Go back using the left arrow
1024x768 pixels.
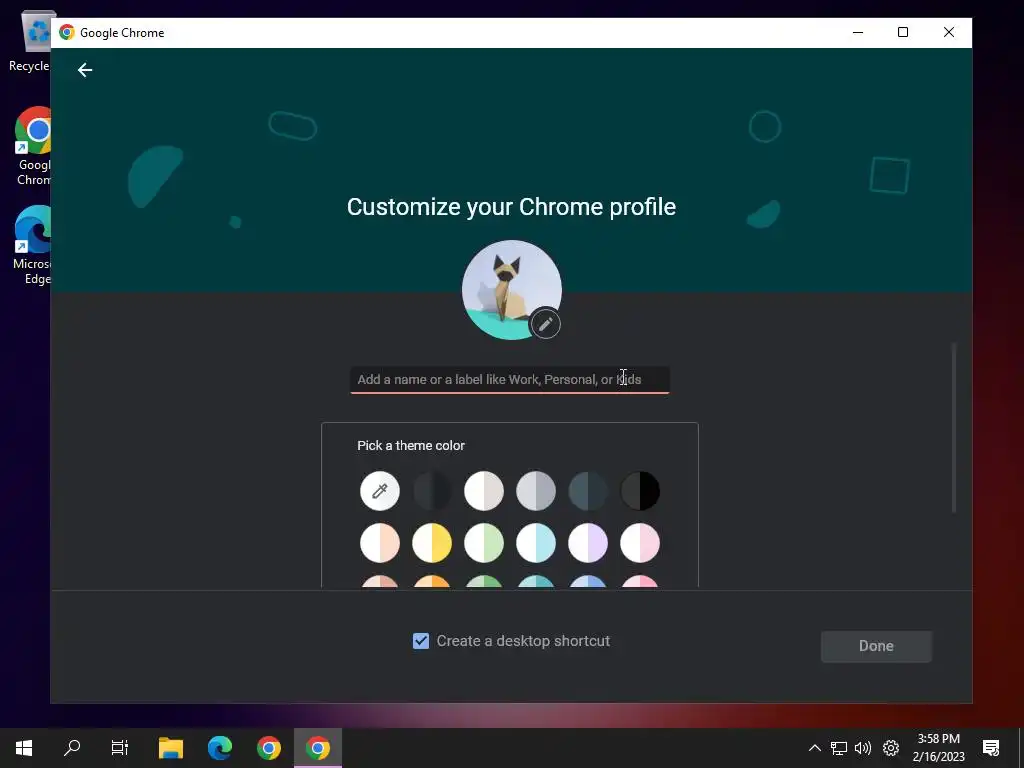(85, 70)
